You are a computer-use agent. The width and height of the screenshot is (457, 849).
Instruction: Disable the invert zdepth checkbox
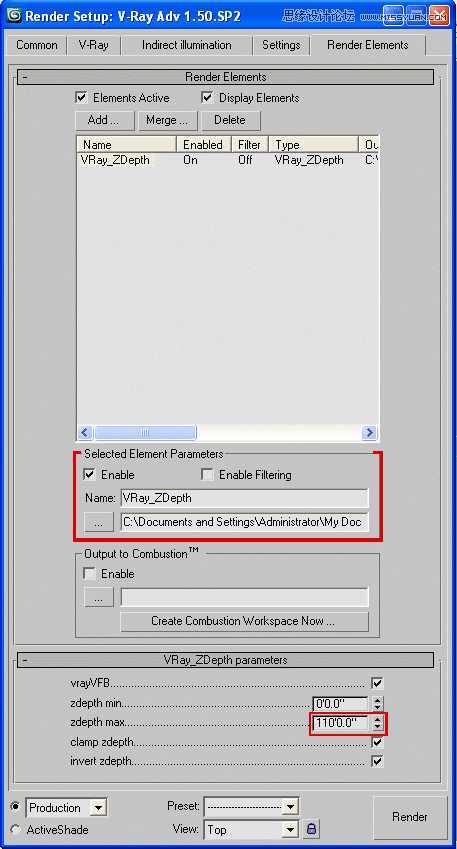[x=377, y=761]
